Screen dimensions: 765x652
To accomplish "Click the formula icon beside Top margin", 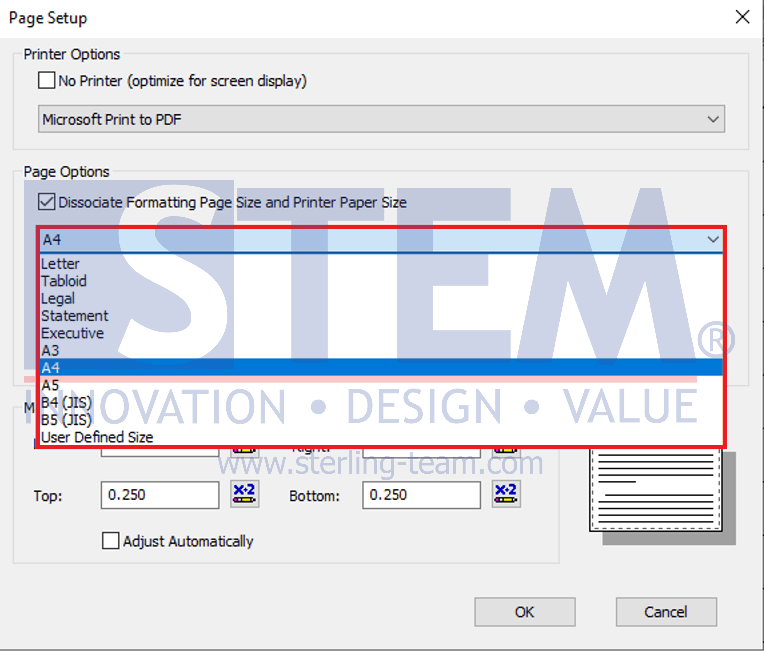I will pyautogui.click(x=244, y=494).
